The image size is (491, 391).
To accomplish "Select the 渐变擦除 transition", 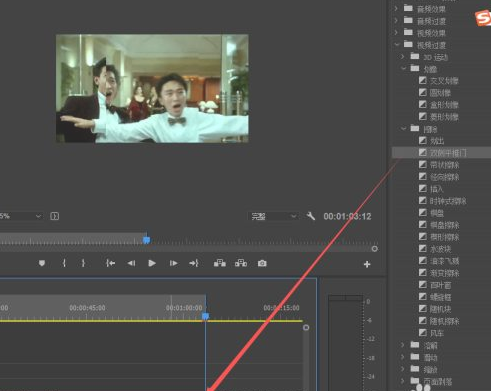I will (x=444, y=273).
